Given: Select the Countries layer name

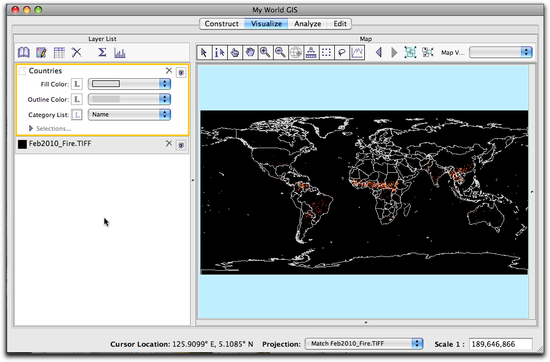Looking at the screenshot, I should [45, 71].
